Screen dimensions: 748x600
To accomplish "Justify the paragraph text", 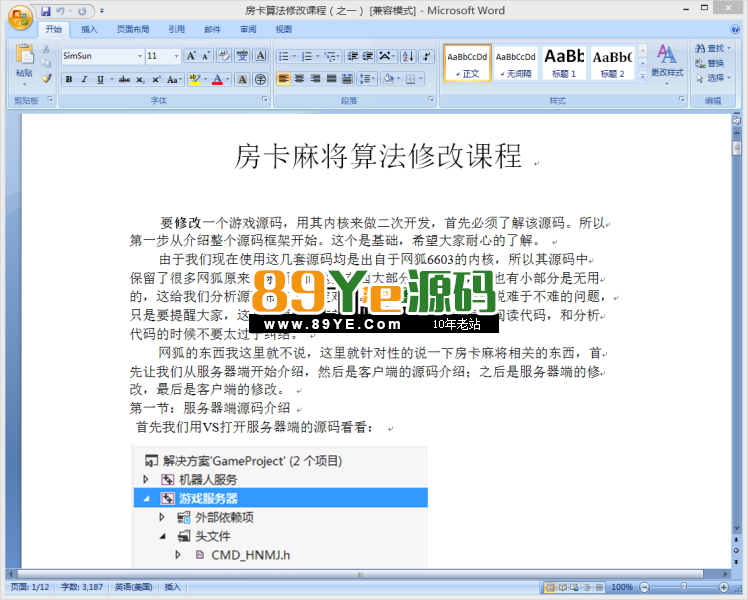I will [x=332, y=79].
